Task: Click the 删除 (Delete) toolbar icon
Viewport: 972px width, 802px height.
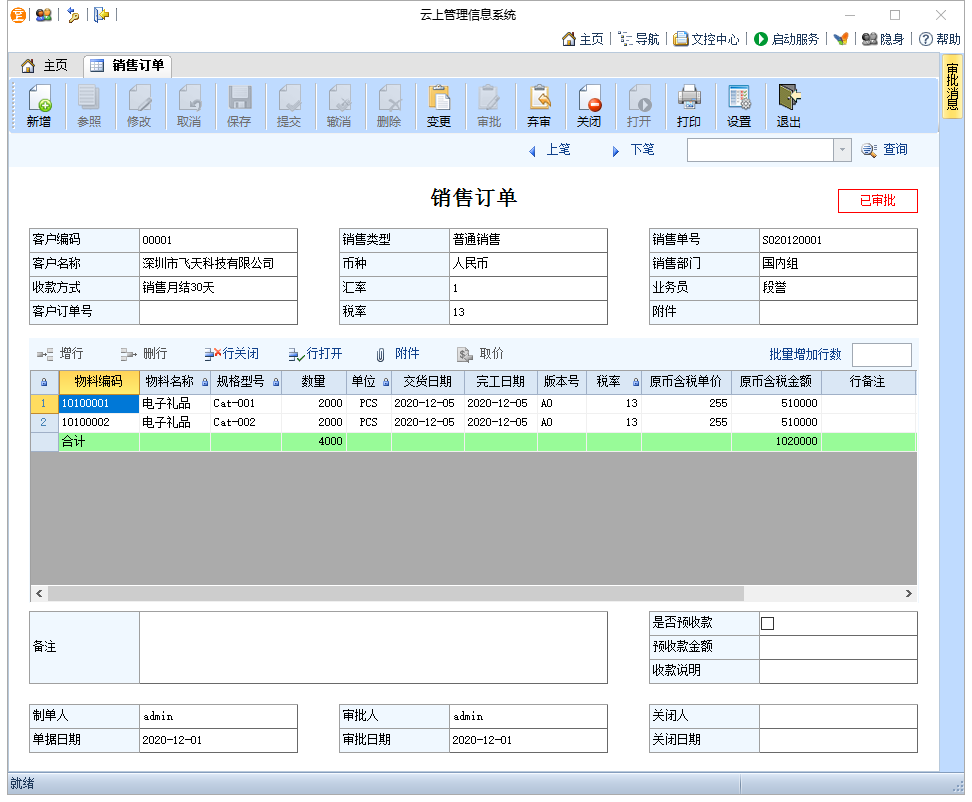Action: (389, 106)
